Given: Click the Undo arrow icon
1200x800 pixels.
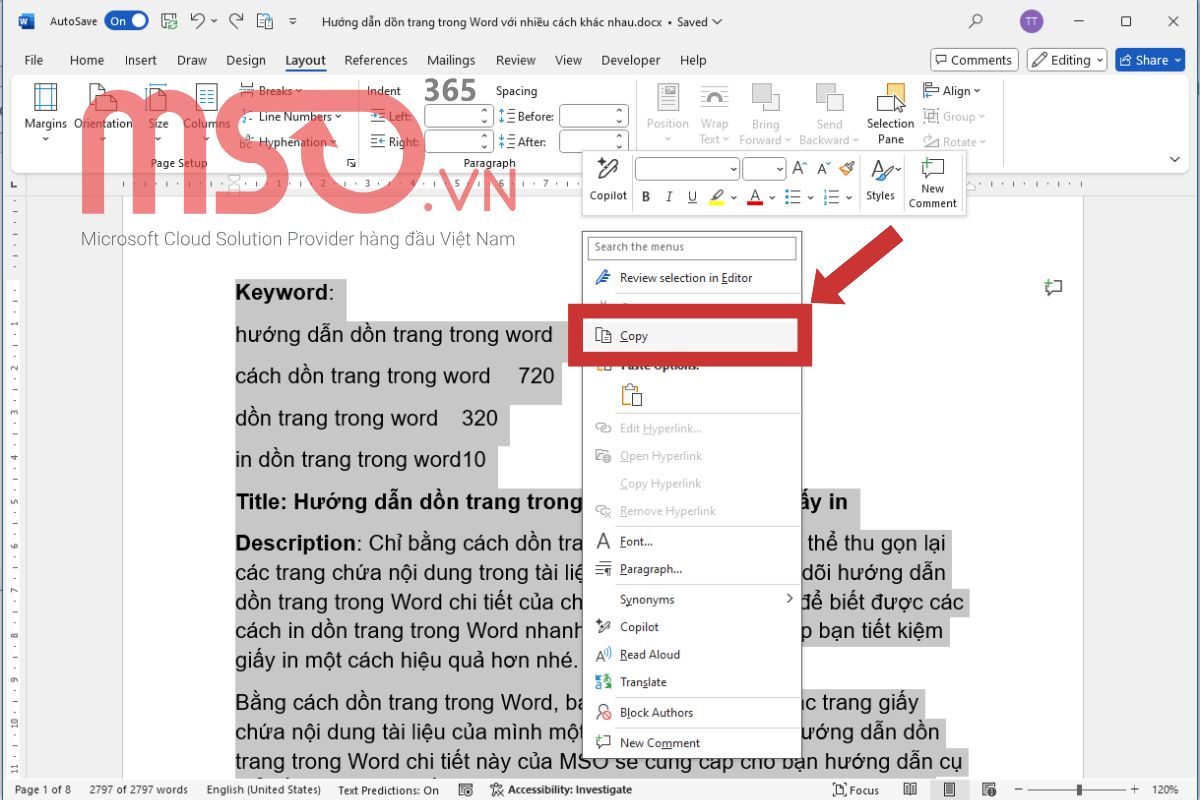Looking at the screenshot, I should (x=196, y=21).
